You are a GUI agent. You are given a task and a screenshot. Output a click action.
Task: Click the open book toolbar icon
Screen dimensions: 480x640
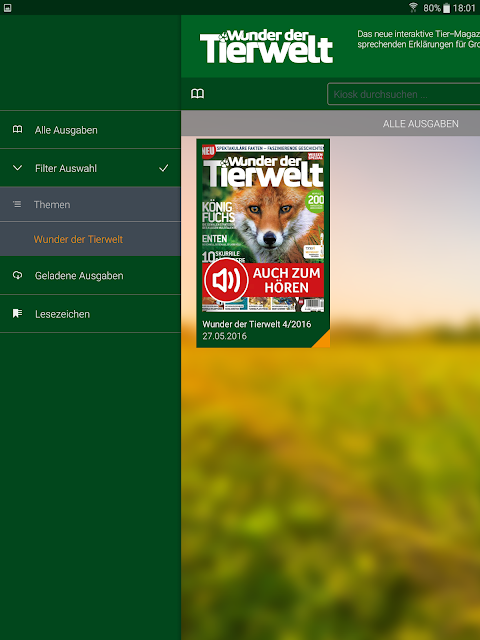198,94
